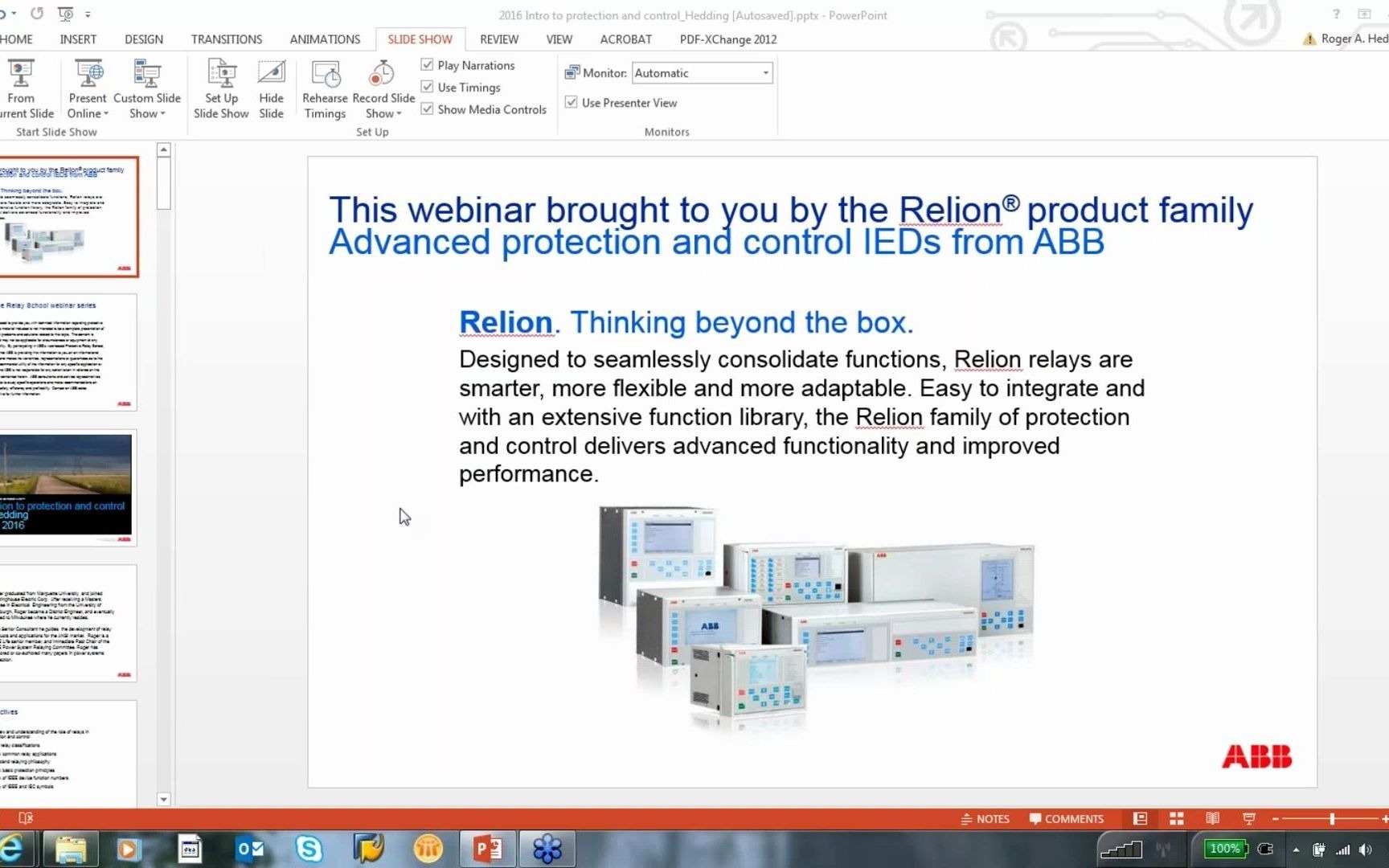Open the ANIMATIONS tab
1389x868 pixels.
click(325, 39)
